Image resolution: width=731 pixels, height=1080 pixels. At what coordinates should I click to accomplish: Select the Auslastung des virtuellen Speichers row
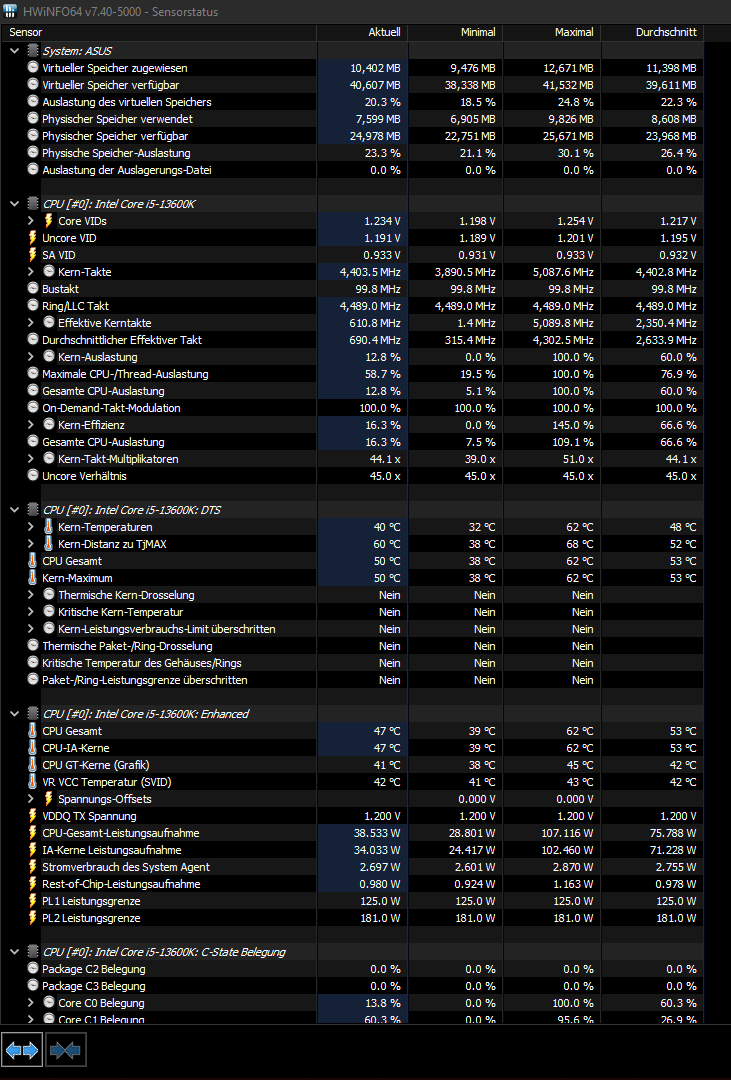(352, 102)
